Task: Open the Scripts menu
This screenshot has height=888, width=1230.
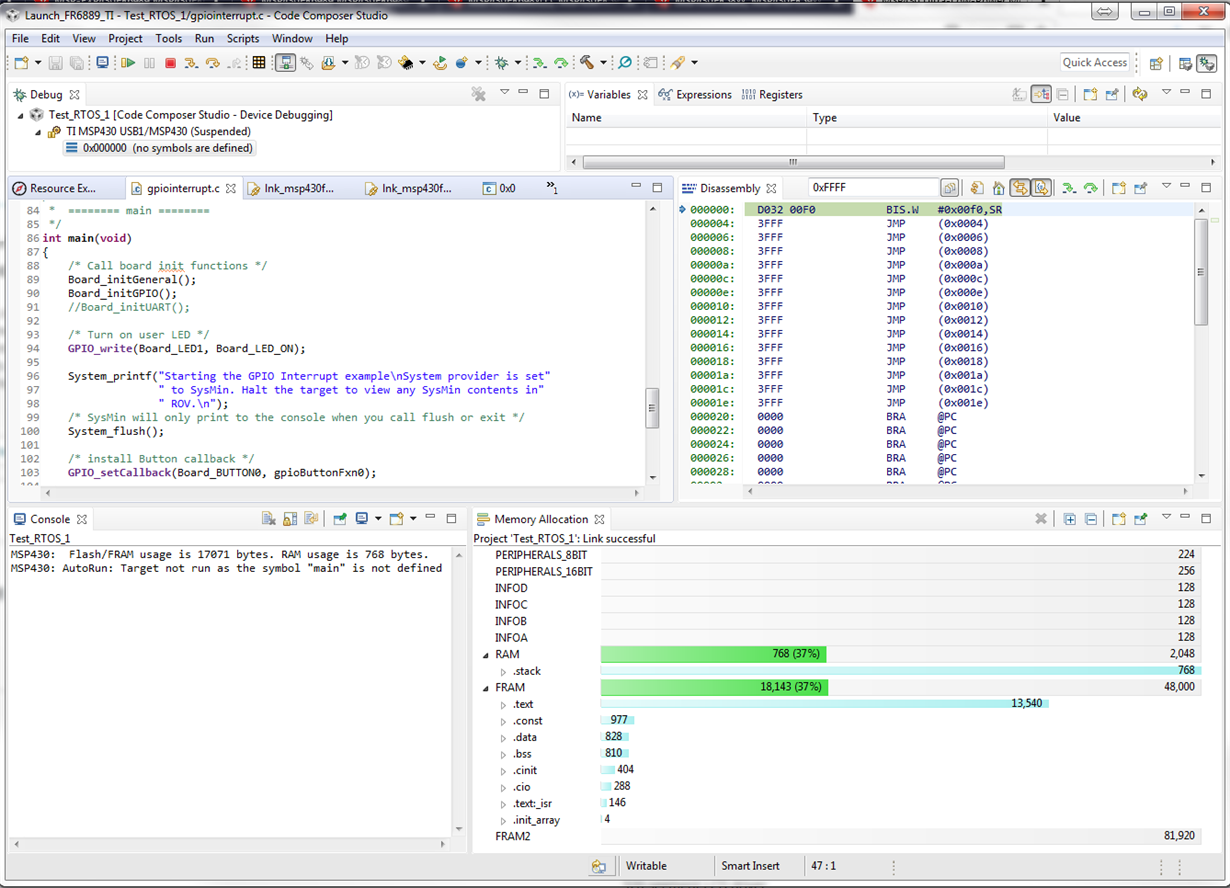Action: (x=243, y=38)
